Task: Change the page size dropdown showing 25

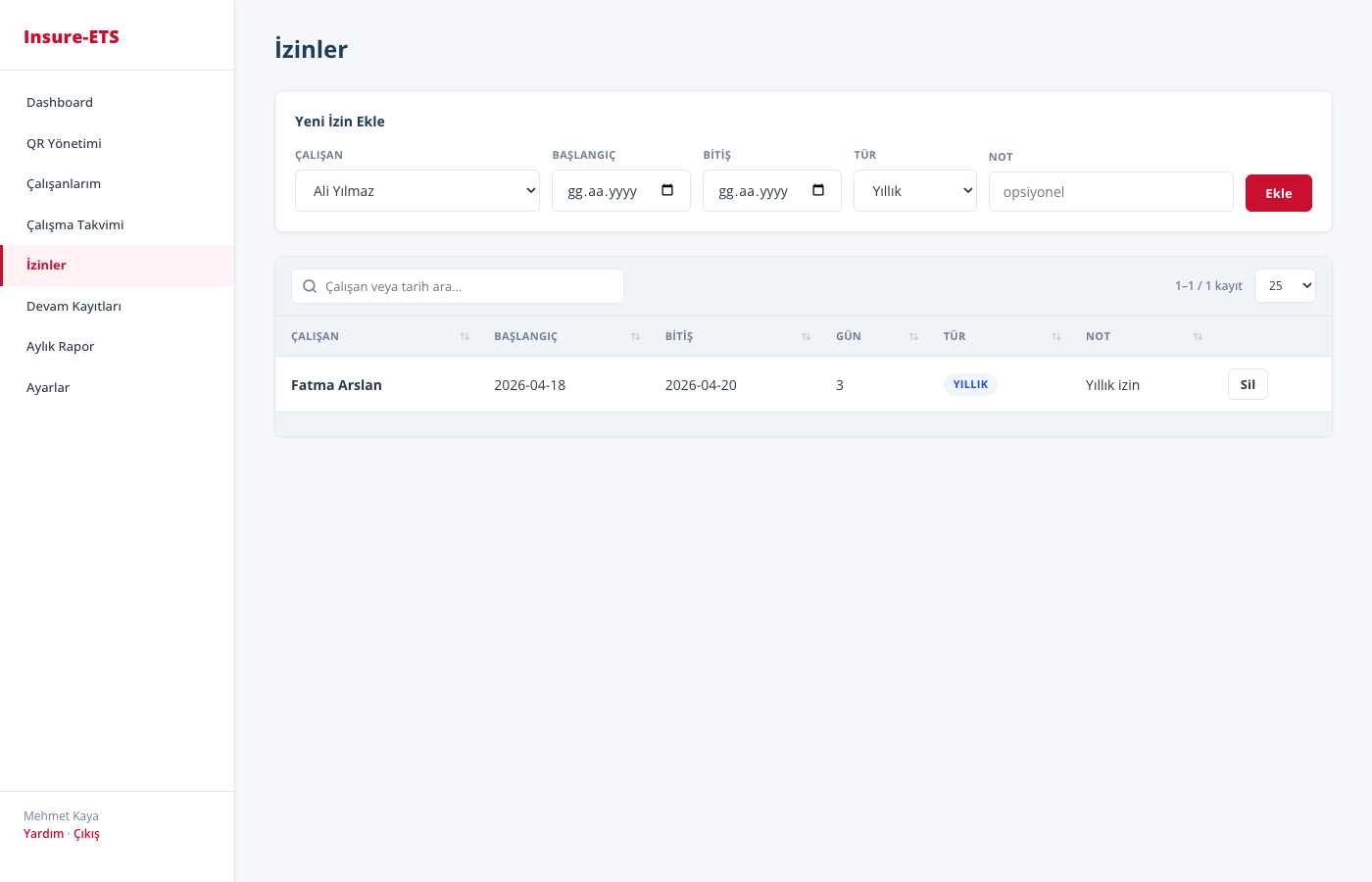Action: tap(1285, 286)
